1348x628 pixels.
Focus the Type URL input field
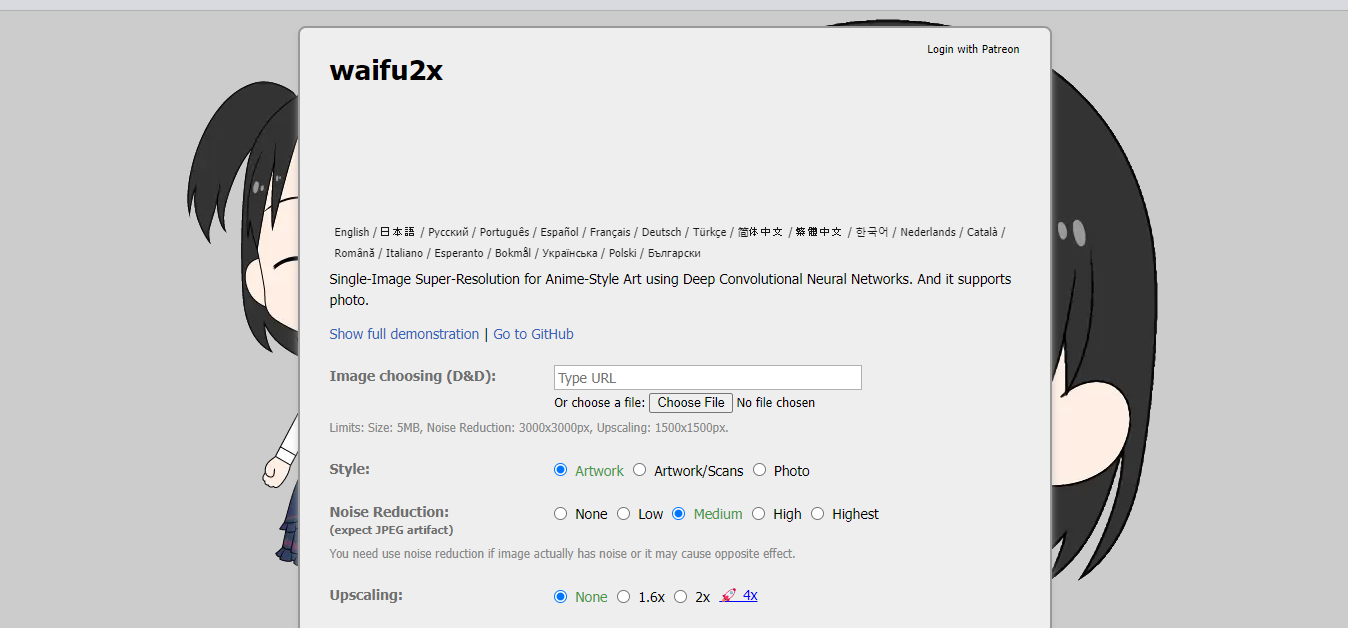[708, 378]
